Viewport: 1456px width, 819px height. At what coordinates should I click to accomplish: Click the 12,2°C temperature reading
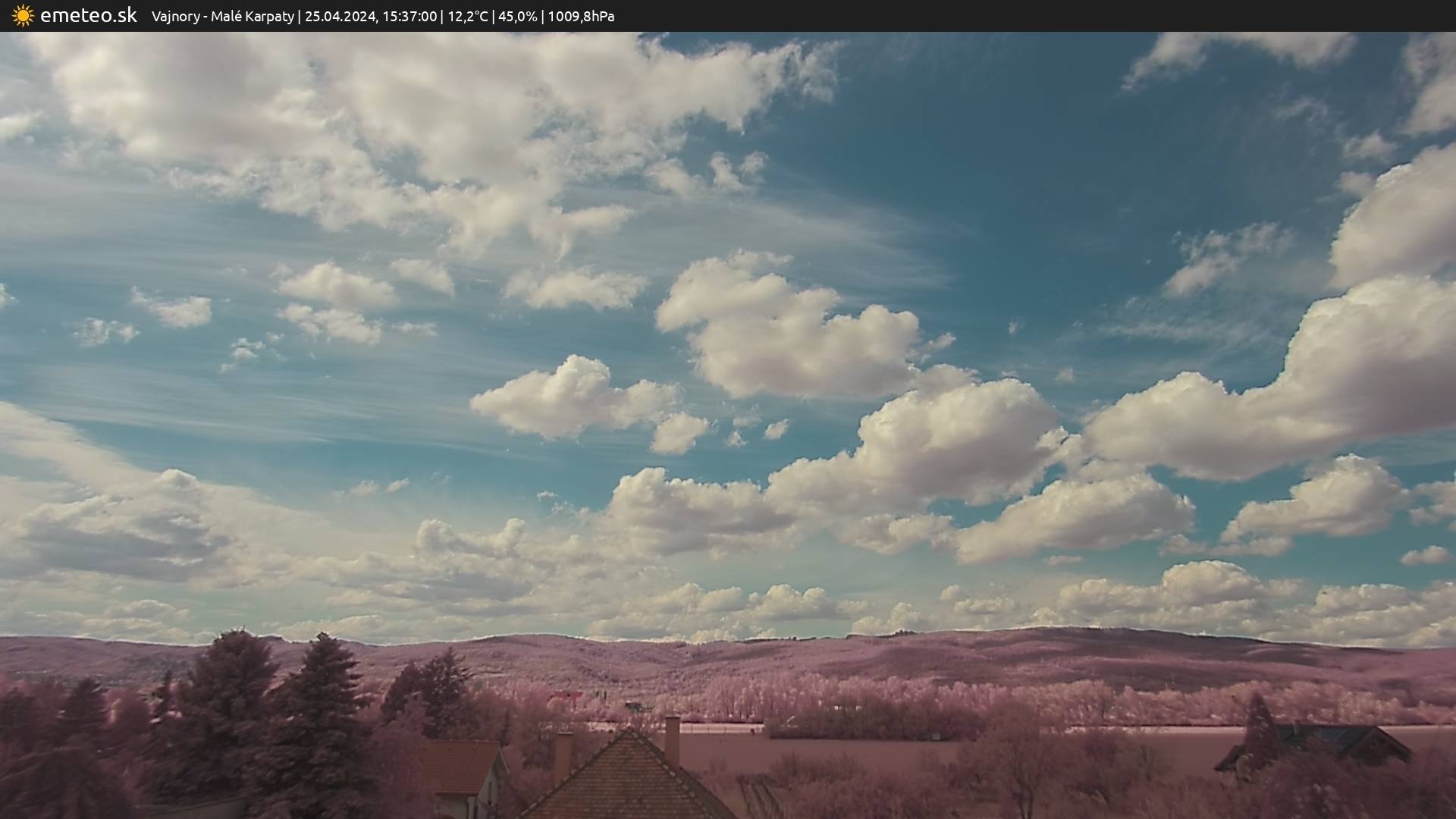point(467,17)
